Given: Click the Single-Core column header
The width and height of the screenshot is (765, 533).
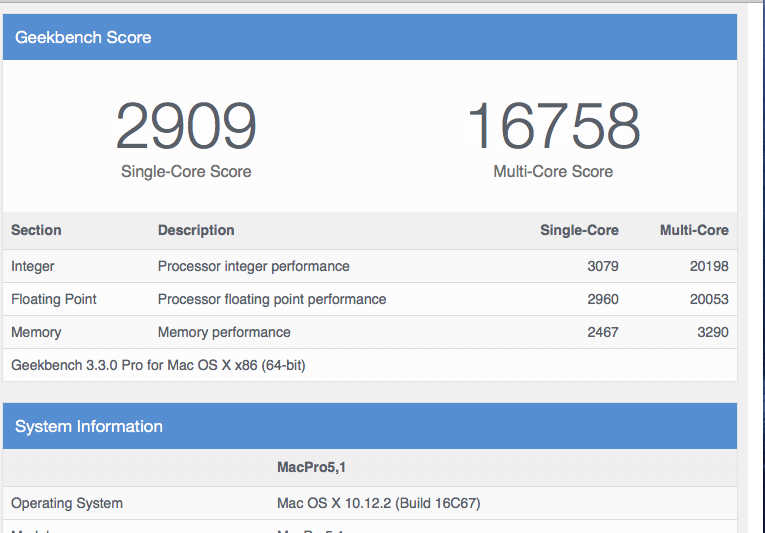Looking at the screenshot, I should (x=579, y=230).
